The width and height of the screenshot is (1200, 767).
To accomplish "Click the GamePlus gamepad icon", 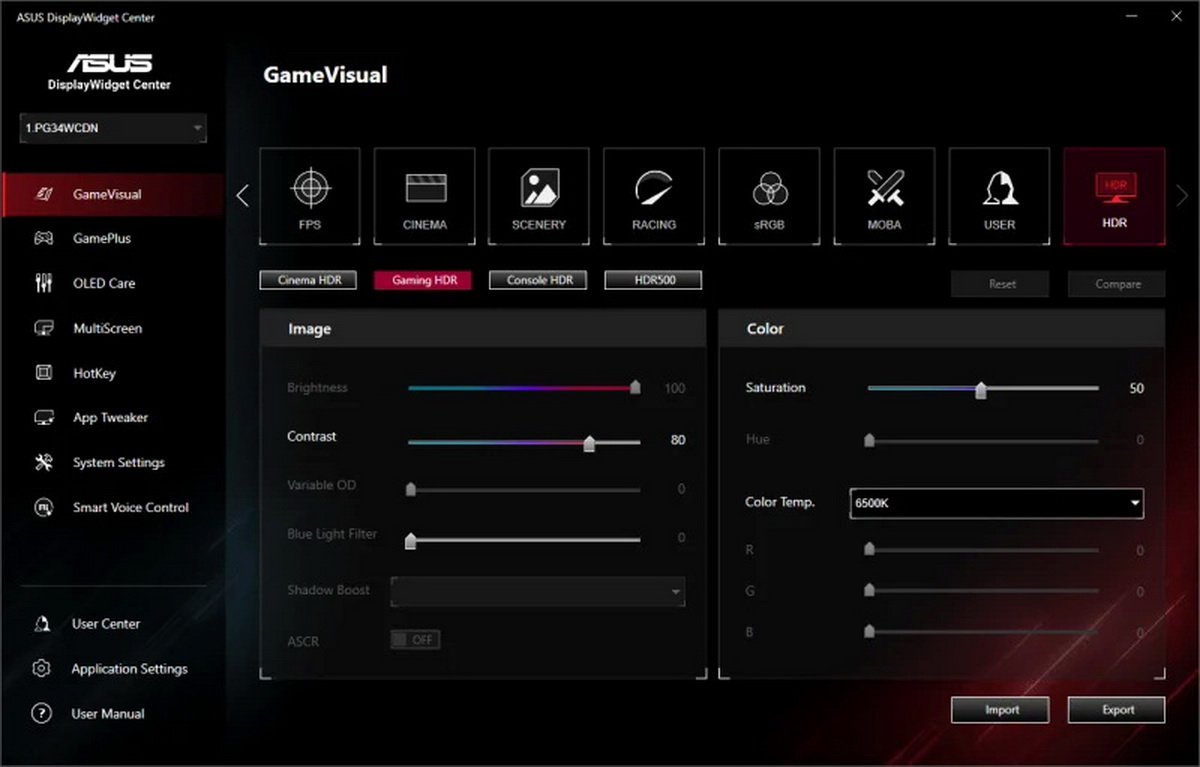I will [x=43, y=239].
